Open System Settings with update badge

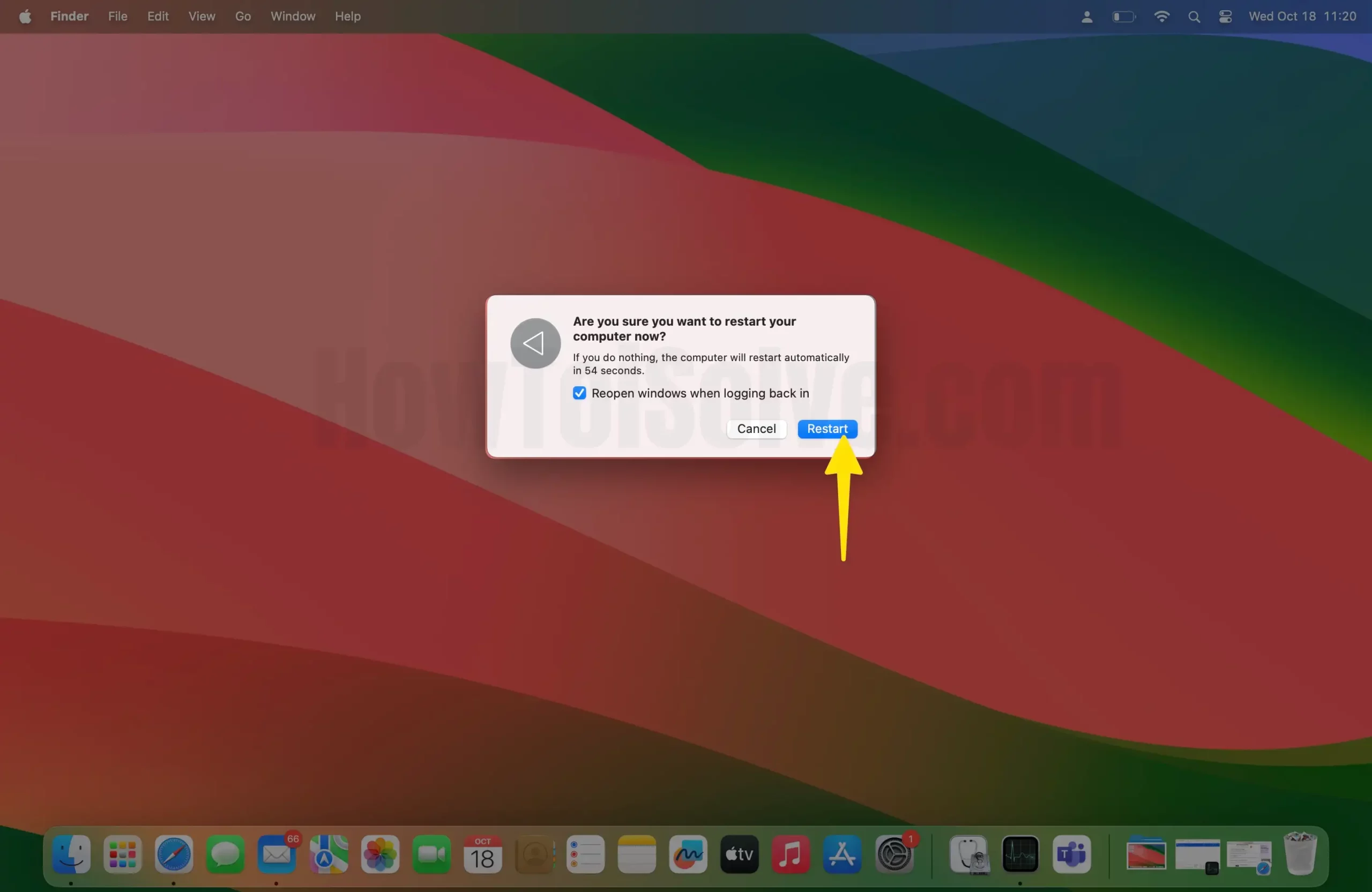point(894,854)
